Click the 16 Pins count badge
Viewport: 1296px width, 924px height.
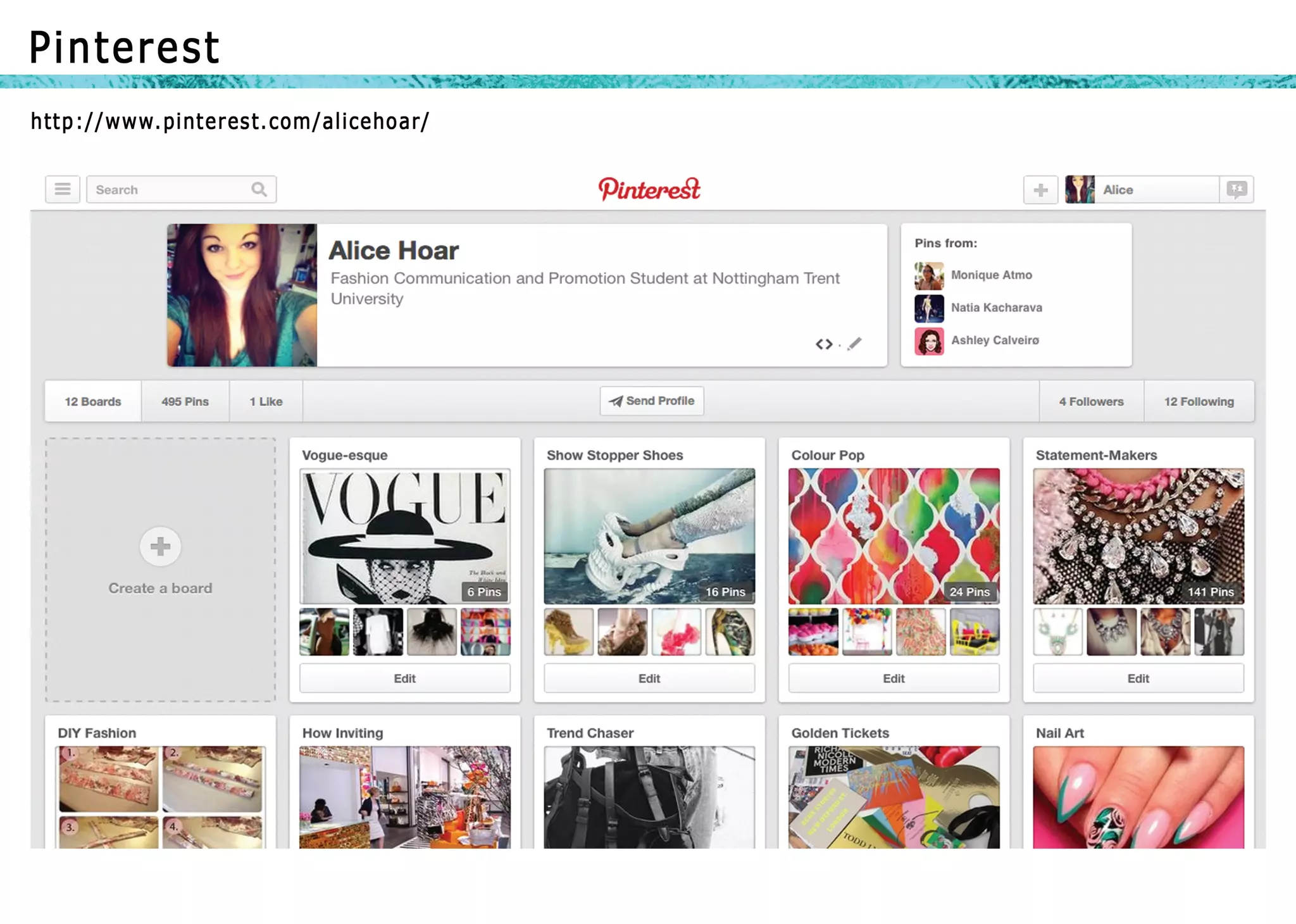tap(725, 592)
